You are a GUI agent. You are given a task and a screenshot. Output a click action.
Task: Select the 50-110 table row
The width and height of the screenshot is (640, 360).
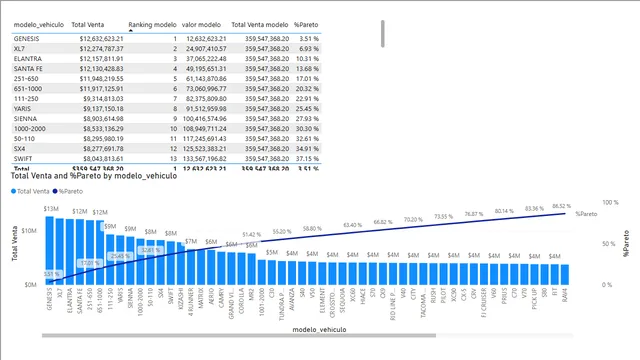pos(166,139)
